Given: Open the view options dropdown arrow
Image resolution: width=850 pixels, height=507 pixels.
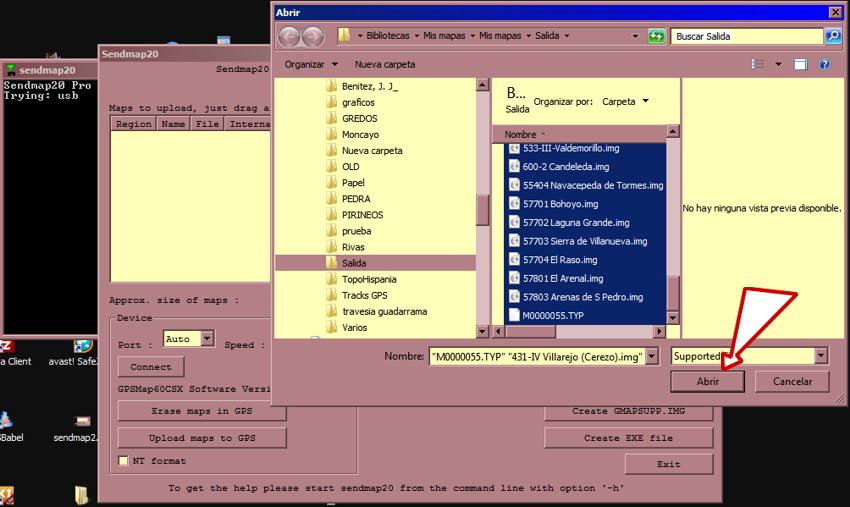Looking at the screenshot, I should pos(778,64).
